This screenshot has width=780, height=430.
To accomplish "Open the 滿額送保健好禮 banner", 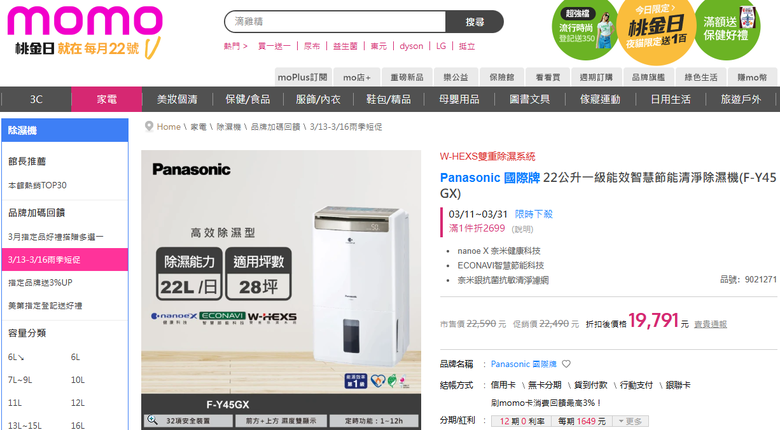I will point(727,29).
